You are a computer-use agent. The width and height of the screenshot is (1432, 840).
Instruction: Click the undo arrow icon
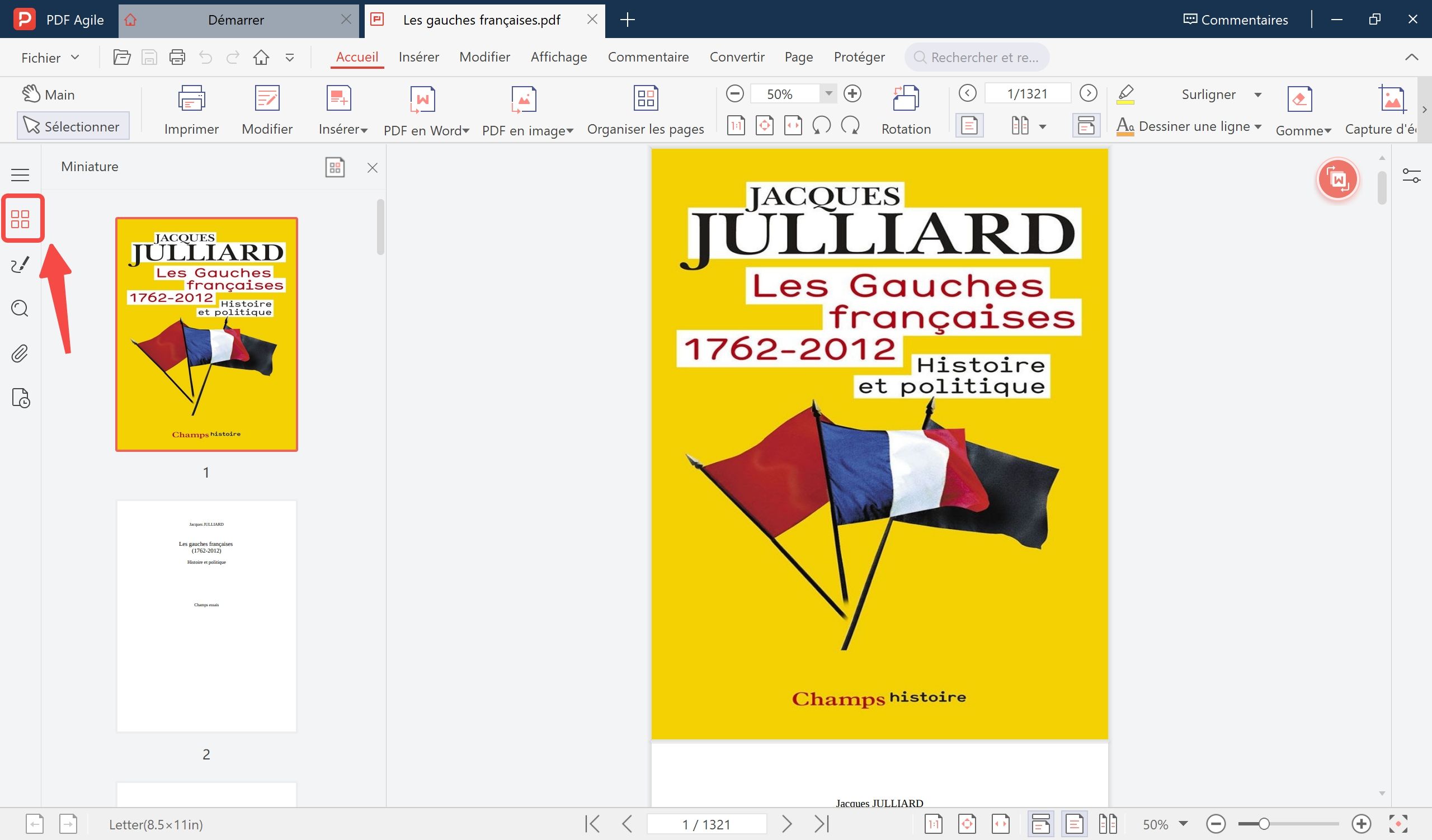point(205,58)
